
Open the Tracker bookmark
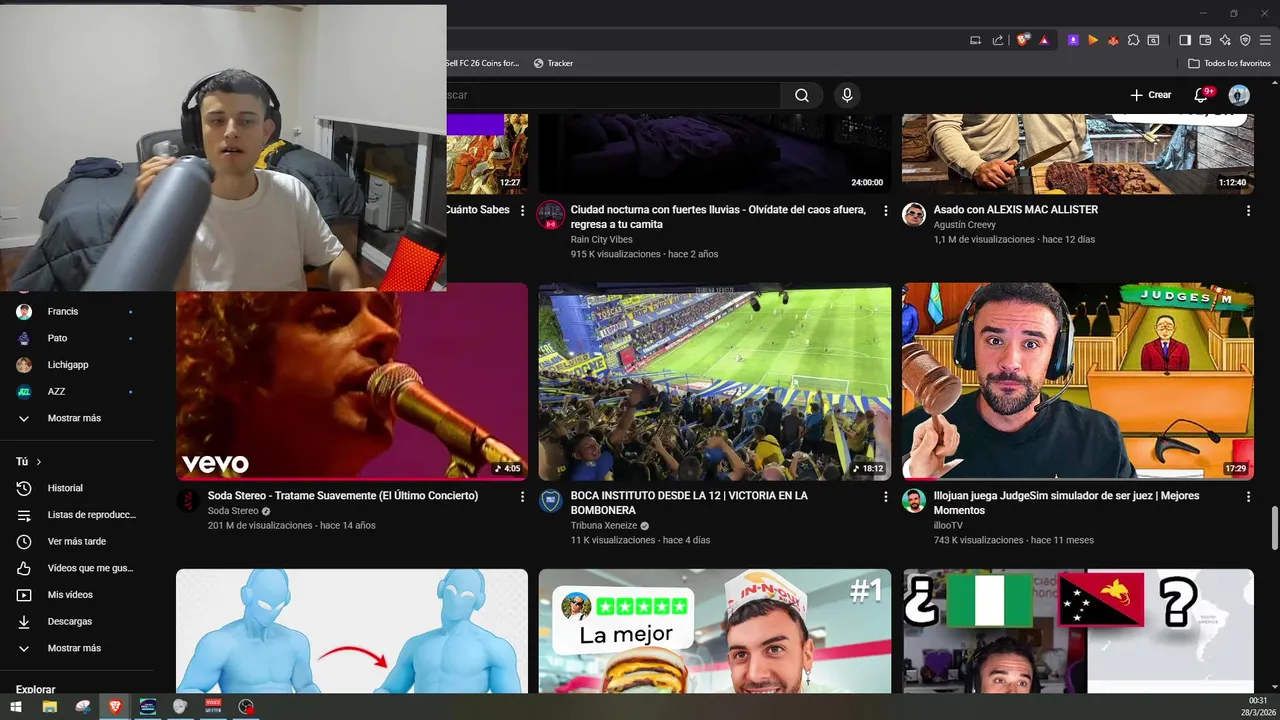553,63
